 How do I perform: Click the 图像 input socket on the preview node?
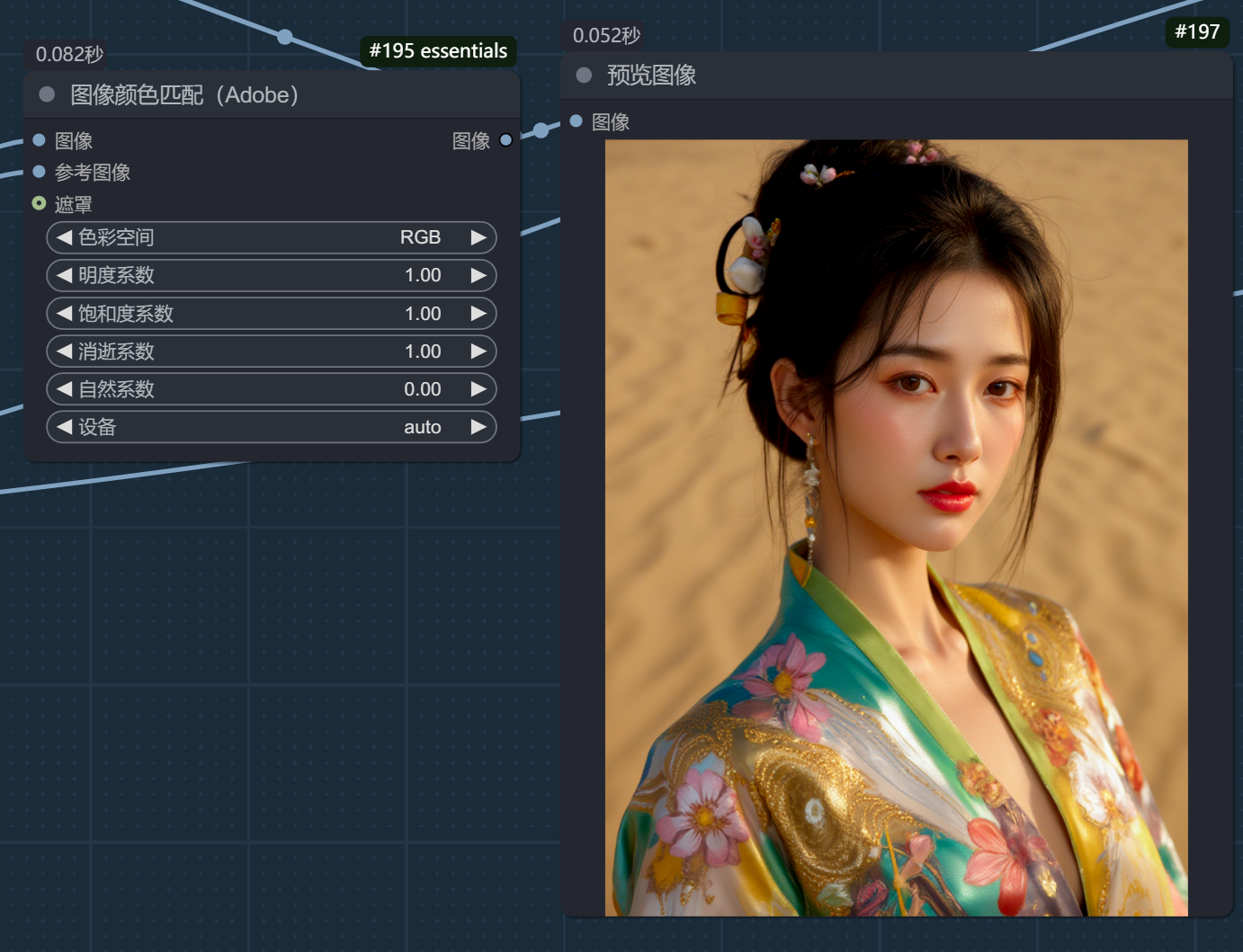tap(577, 121)
